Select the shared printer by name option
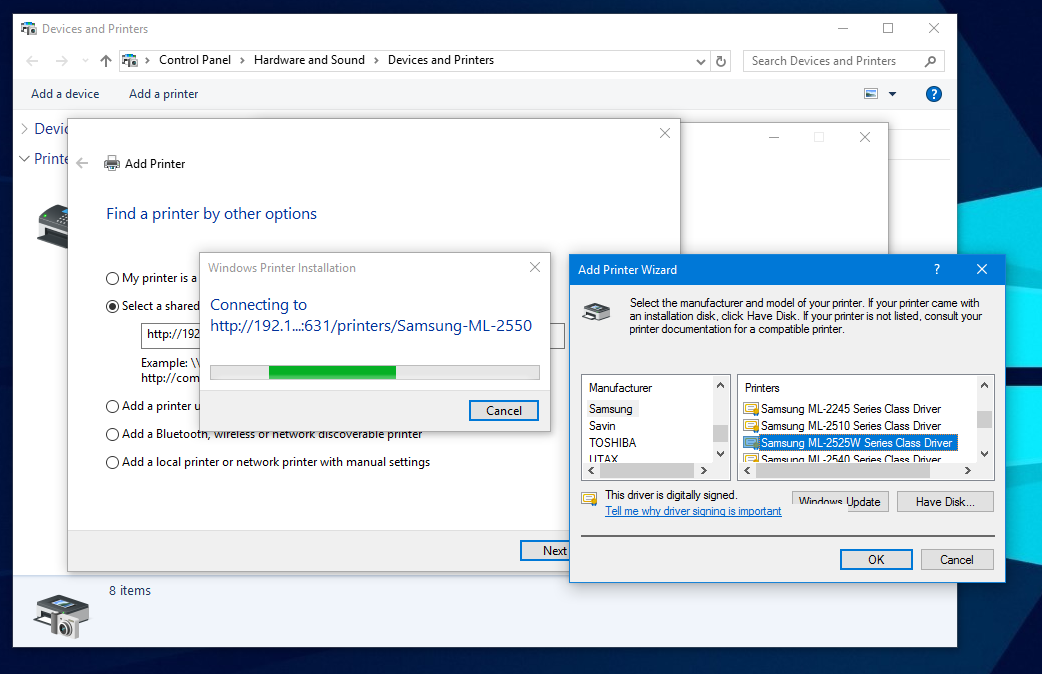This screenshot has height=674, width=1042. [113, 306]
